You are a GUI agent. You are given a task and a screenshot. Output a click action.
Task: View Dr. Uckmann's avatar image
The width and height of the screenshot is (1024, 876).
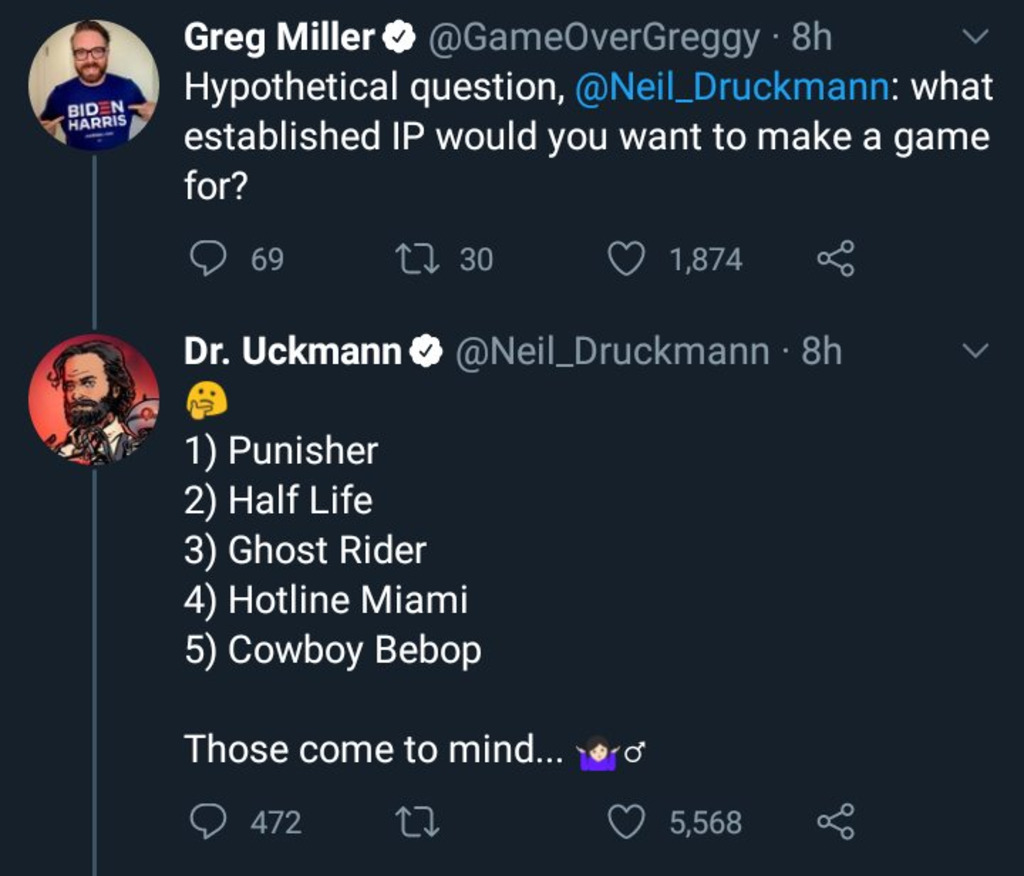click(93, 400)
